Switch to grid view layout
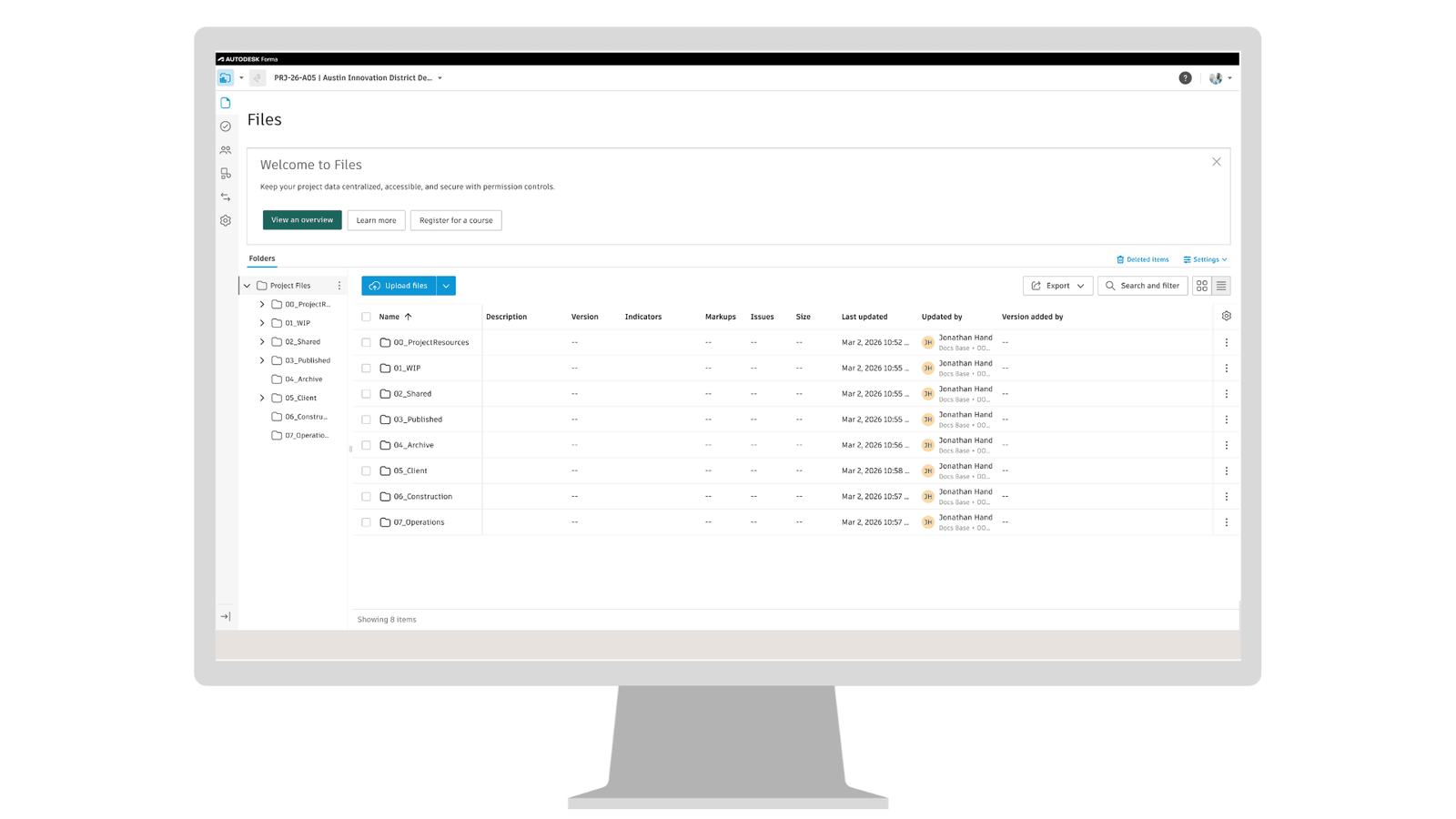 click(1201, 286)
